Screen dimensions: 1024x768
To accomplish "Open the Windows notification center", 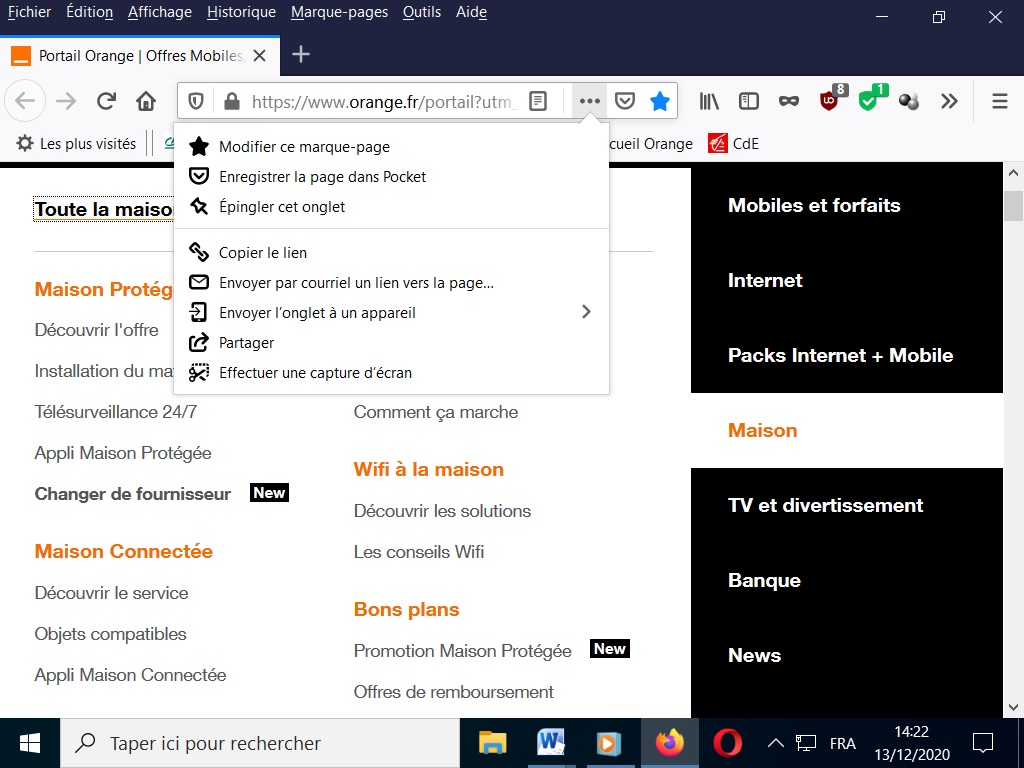I will [983, 743].
